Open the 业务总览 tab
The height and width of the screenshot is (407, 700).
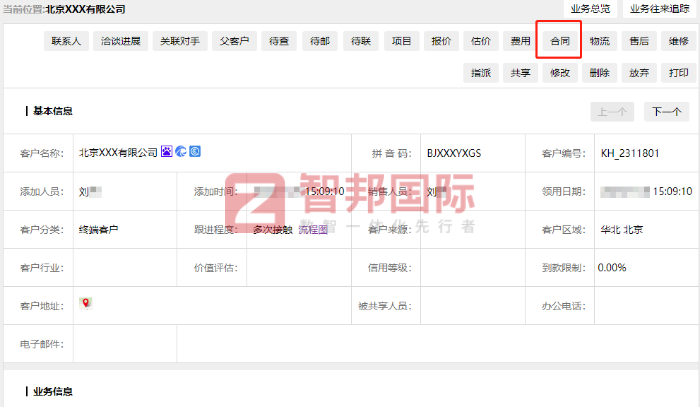point(590,8)
